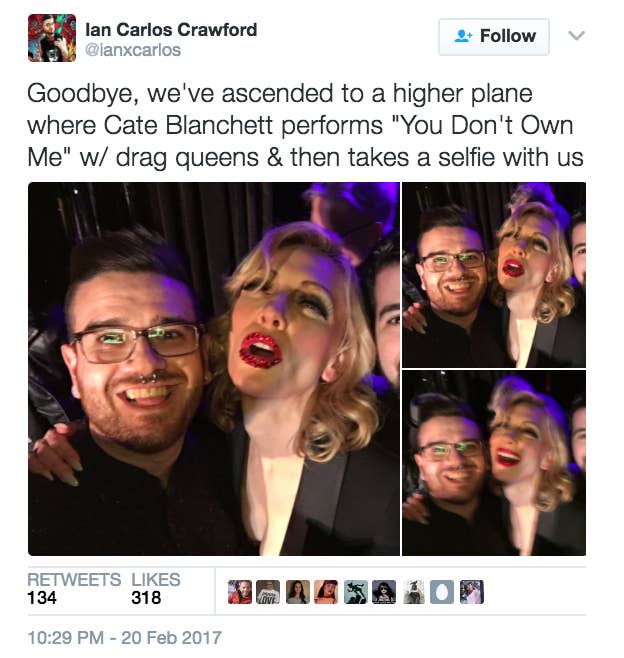
Task: Open the Ian Carlos Crawford display name link
Action: point(171,30)
